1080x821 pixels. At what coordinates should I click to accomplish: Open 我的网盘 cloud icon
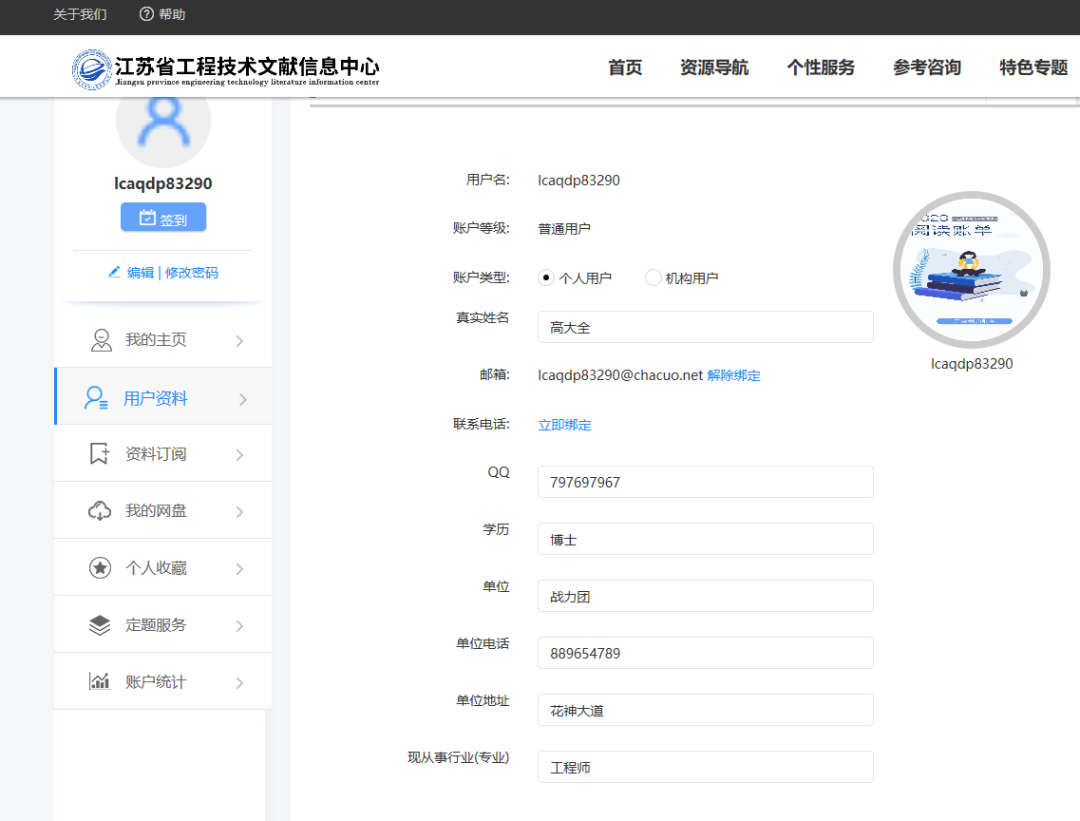[98, 510]
